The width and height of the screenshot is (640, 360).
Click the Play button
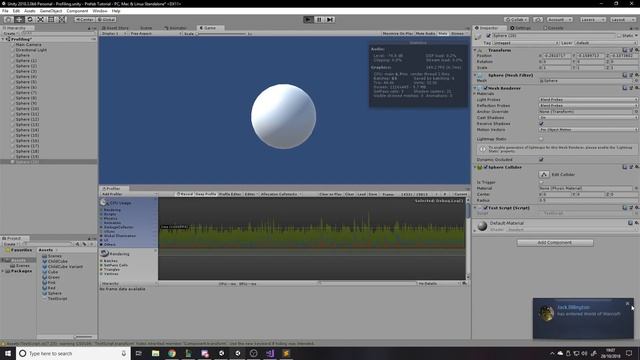[x=308, y=19]
